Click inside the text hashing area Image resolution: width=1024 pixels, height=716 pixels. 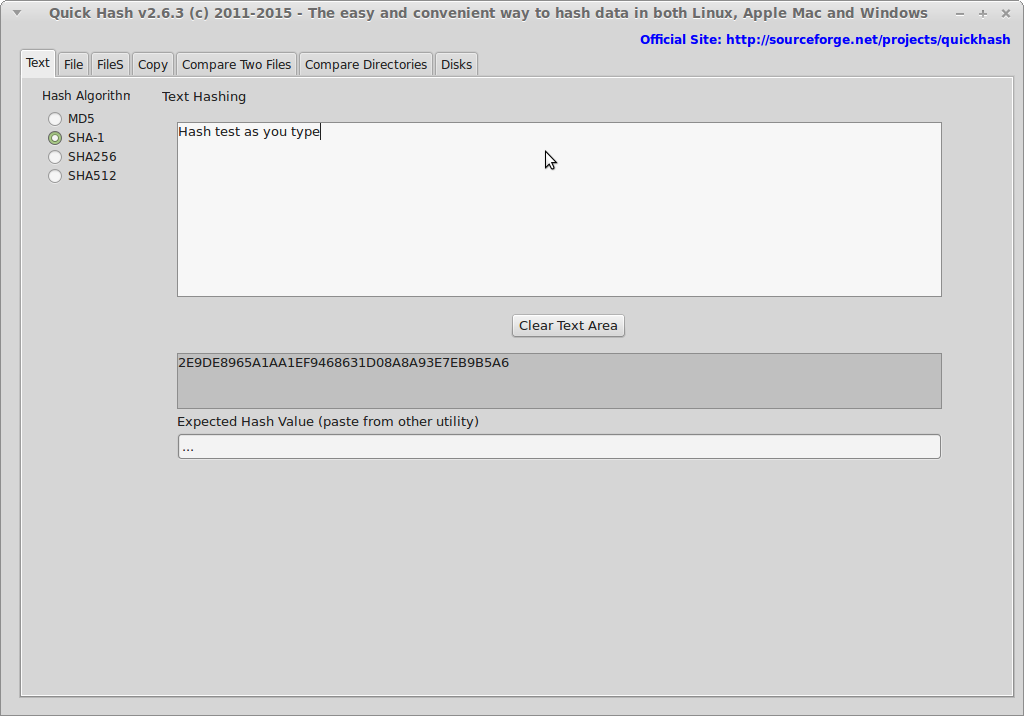(558, 208)
